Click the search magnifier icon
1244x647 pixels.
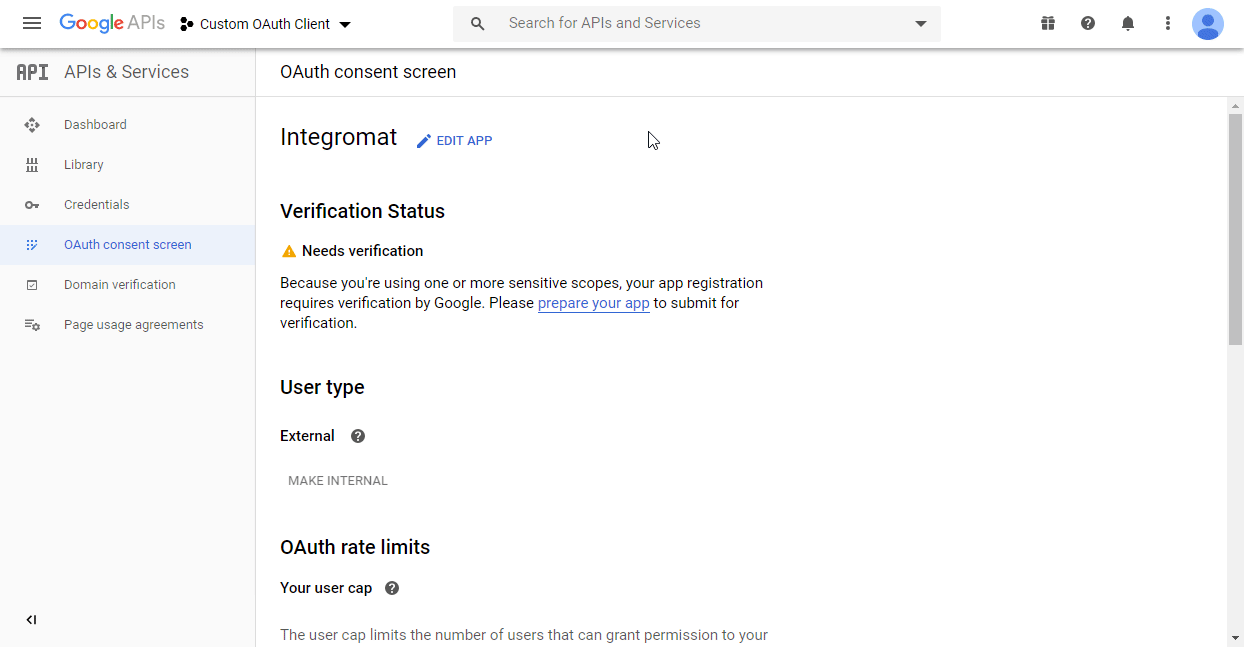477,23
